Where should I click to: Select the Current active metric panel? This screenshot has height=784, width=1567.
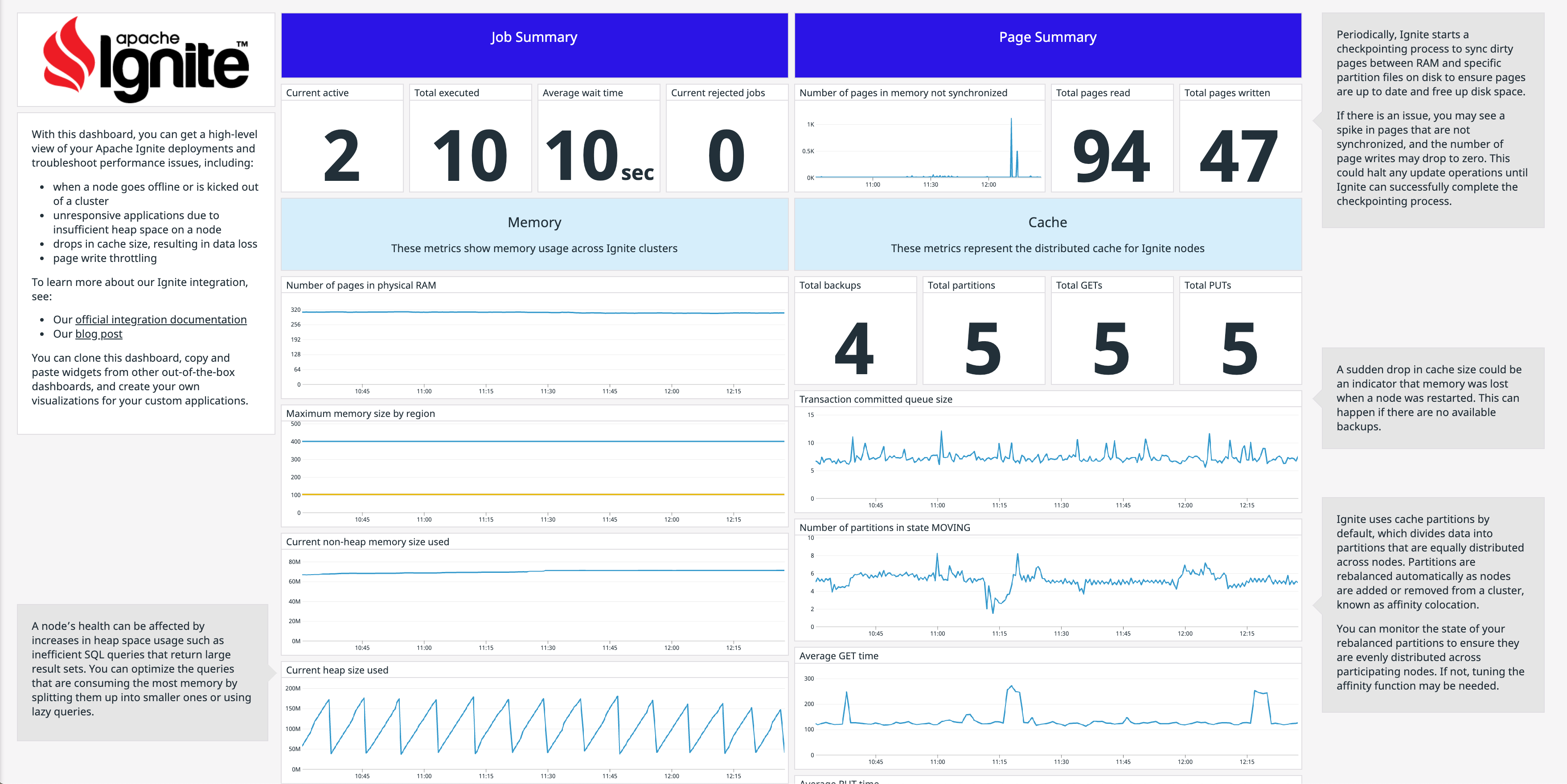tap(342, 143)
